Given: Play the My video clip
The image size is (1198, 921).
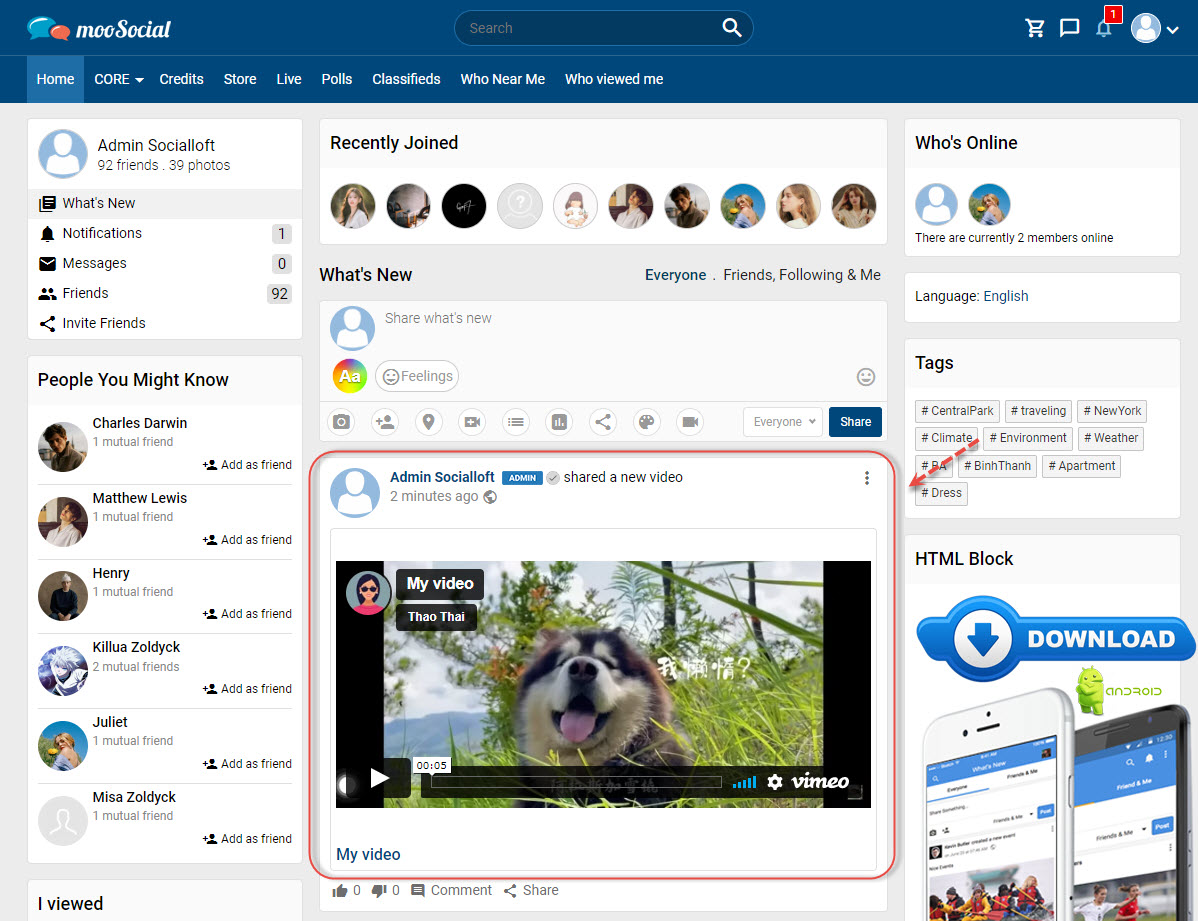Looking at the screenshot, I should click(x=379, y=778).
